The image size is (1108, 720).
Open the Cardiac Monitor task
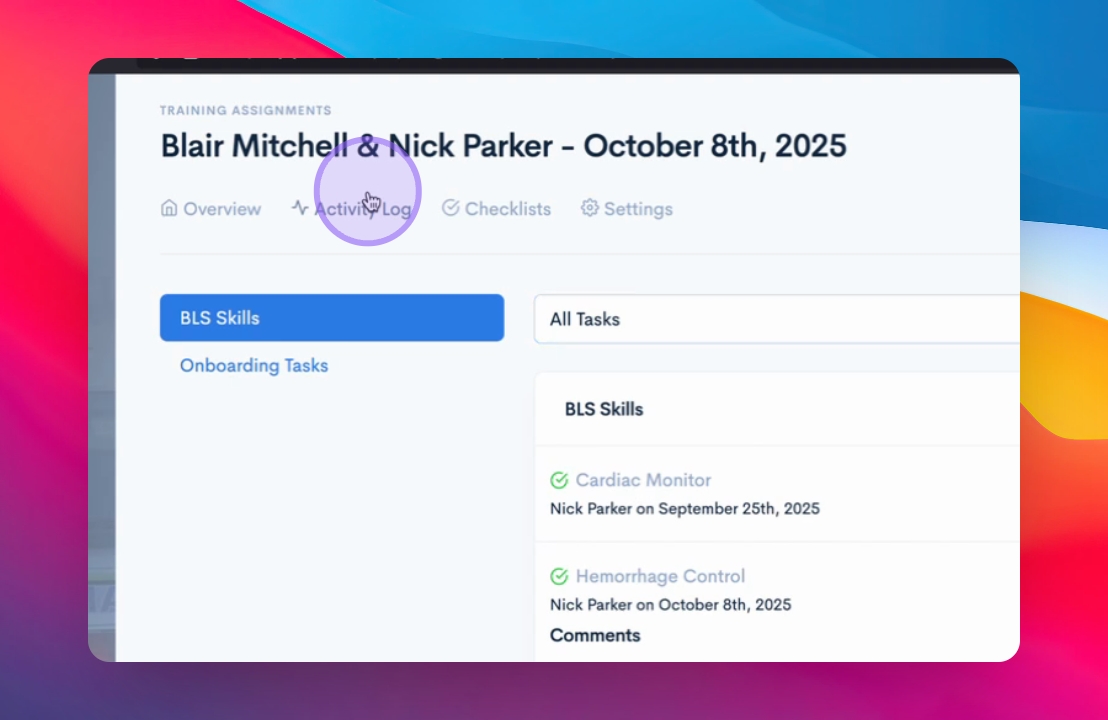click(x=643, y=480)
